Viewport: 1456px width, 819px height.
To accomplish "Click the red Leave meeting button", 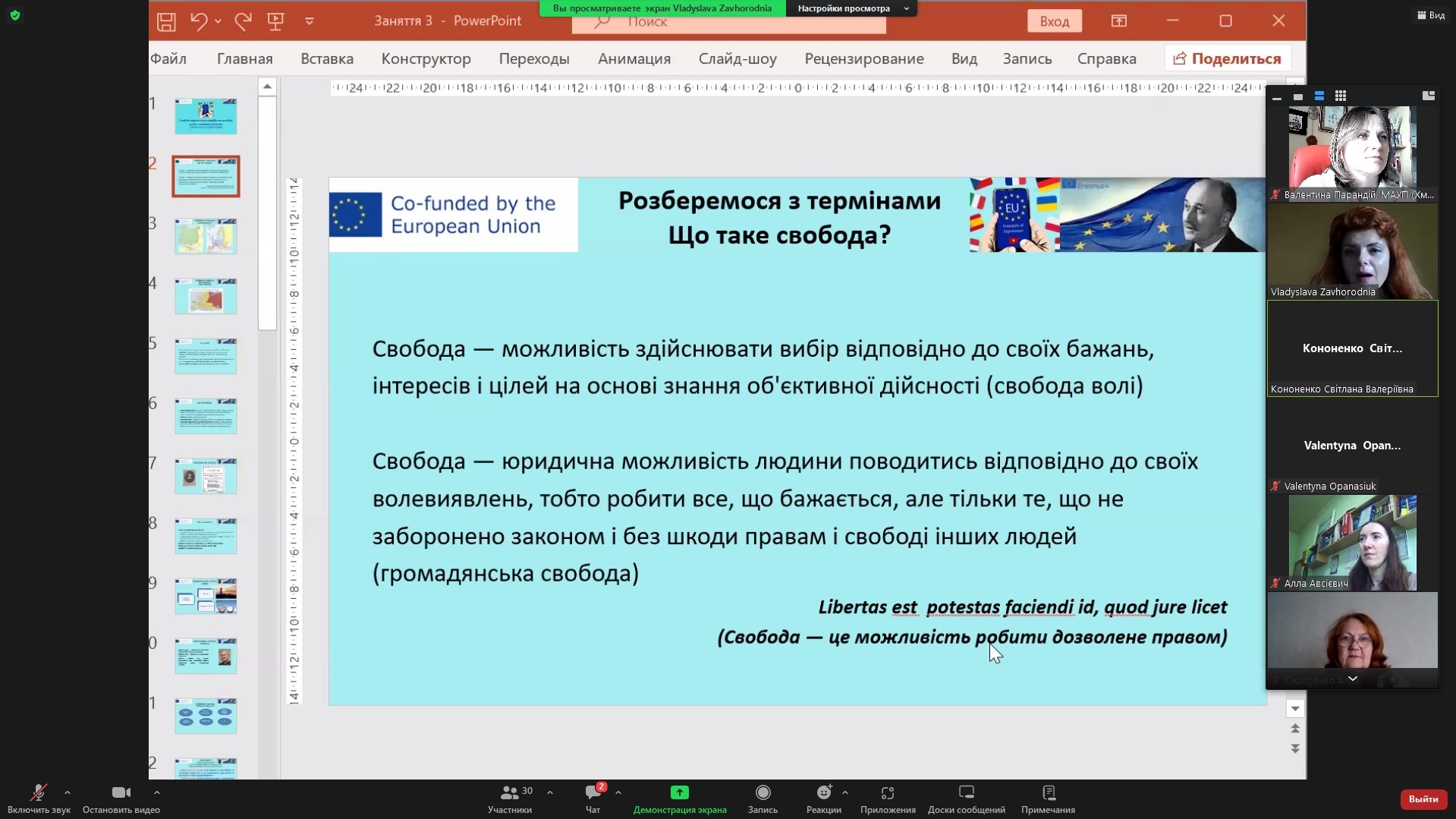I will tap(1423, 799).
